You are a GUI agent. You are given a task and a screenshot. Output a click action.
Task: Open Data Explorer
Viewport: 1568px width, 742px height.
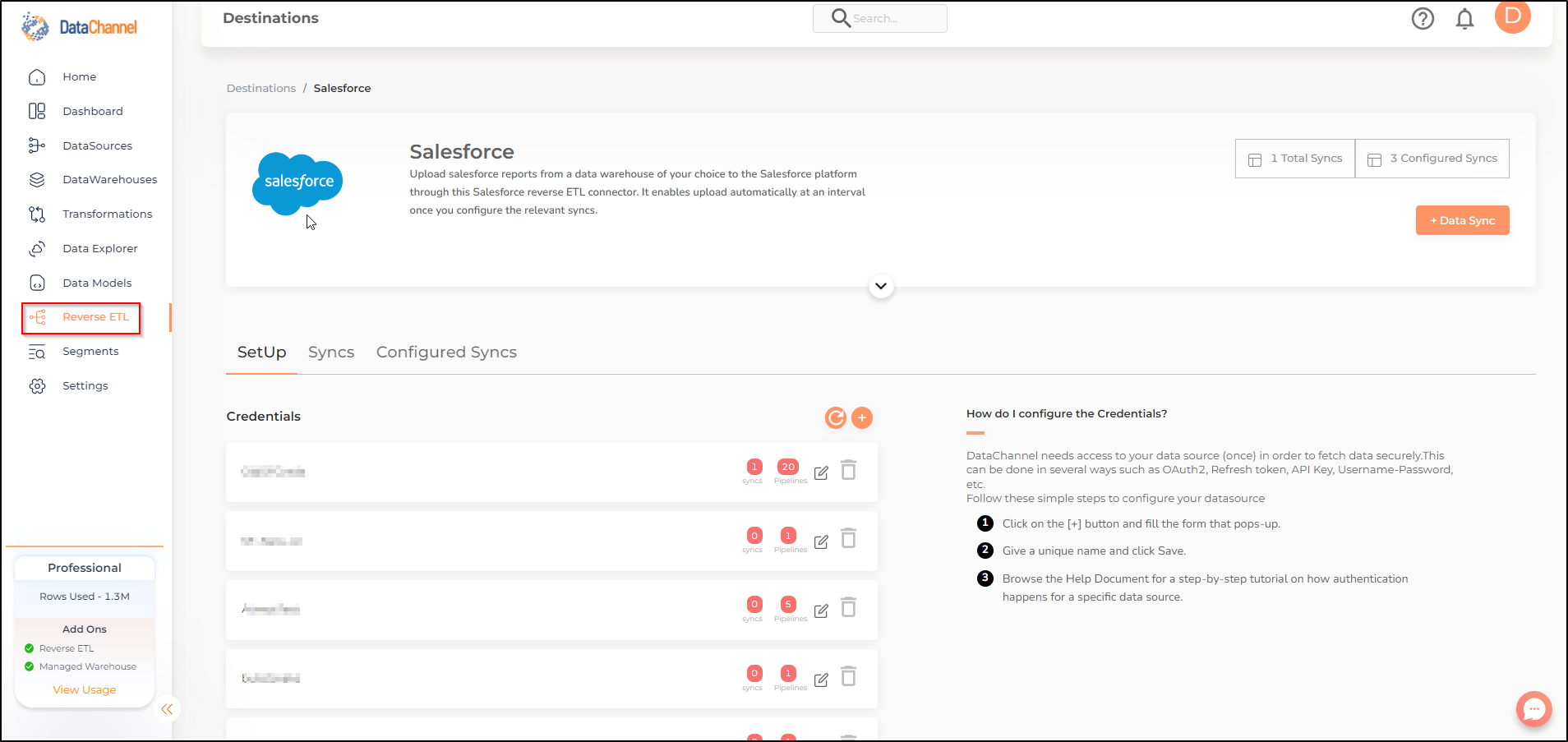(100, 248)
